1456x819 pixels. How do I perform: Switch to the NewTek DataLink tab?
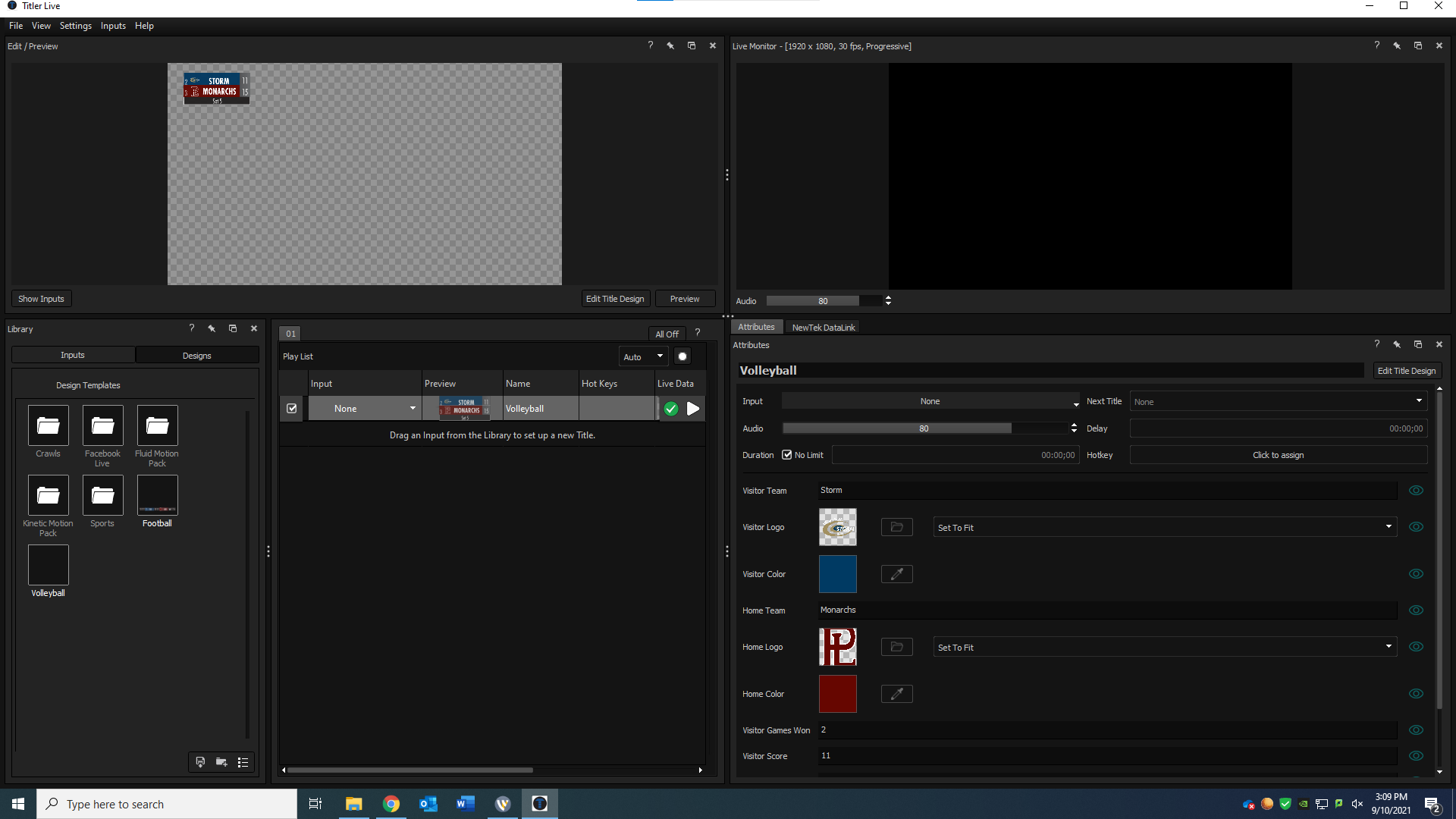tap(823, 328)
